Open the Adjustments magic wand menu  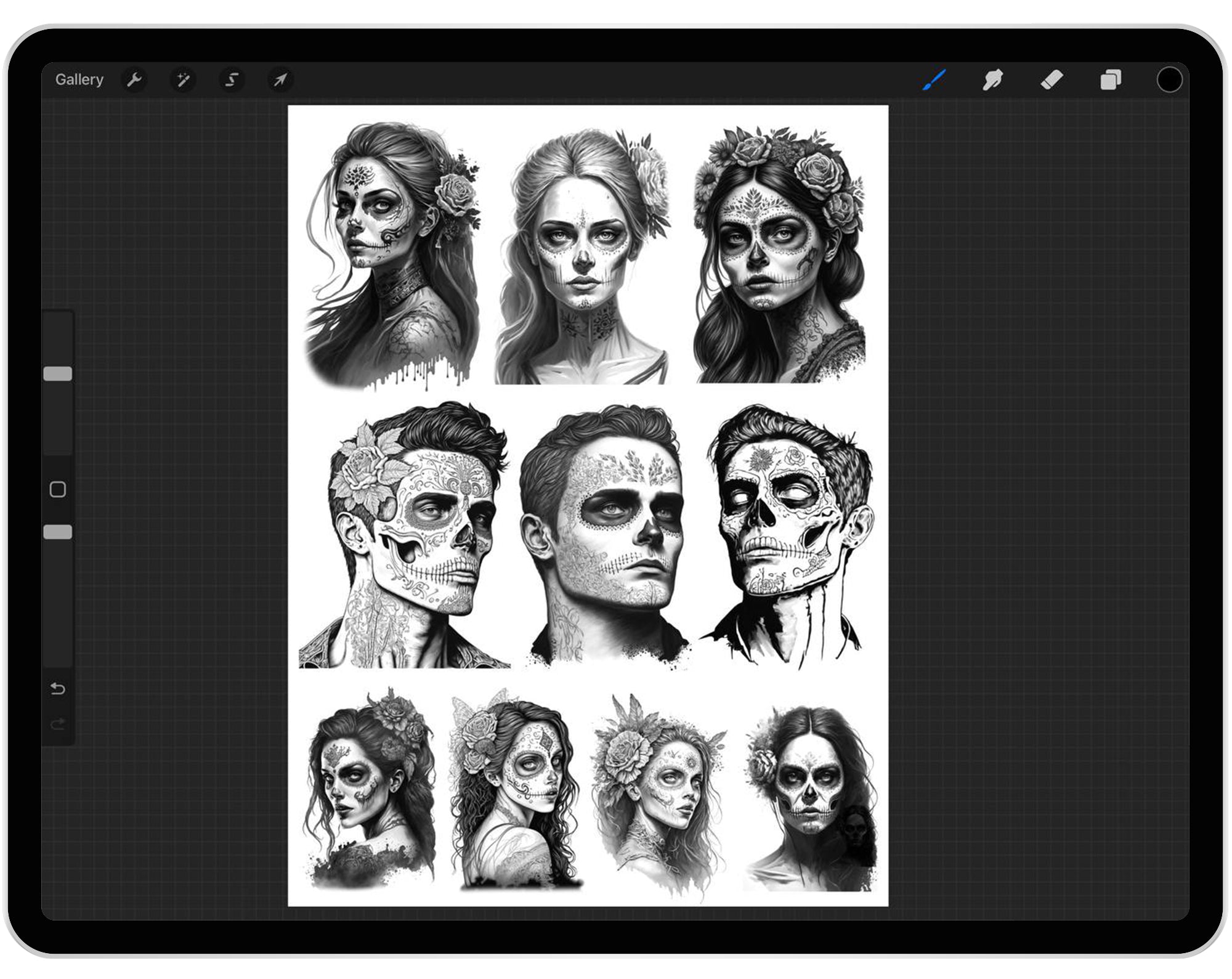point(184,79)
